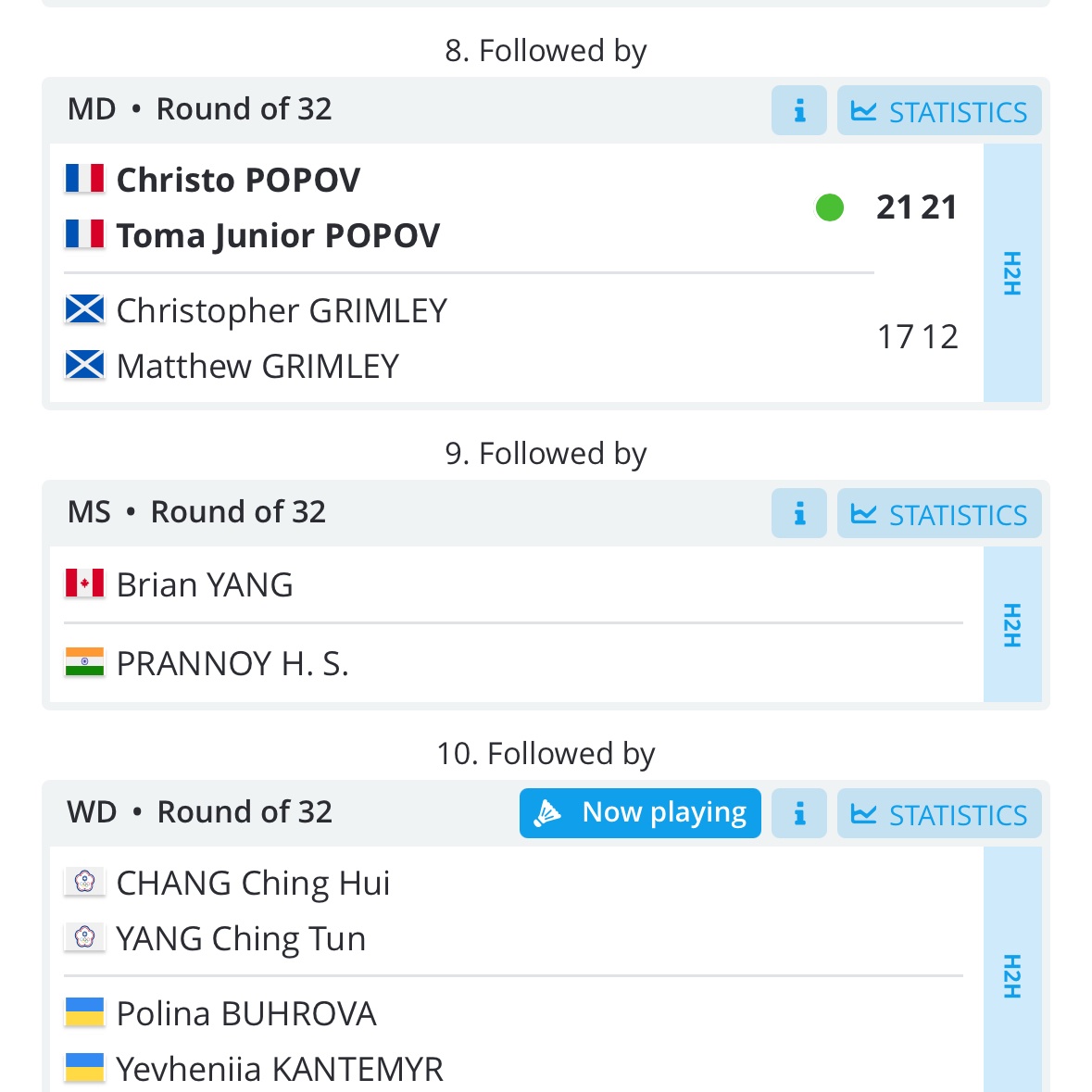The height and width of the screenshot is (1092, 1092).
Task: Click Scotland flag beside Christopher GRIMLEY
Action: click(84, 309)
